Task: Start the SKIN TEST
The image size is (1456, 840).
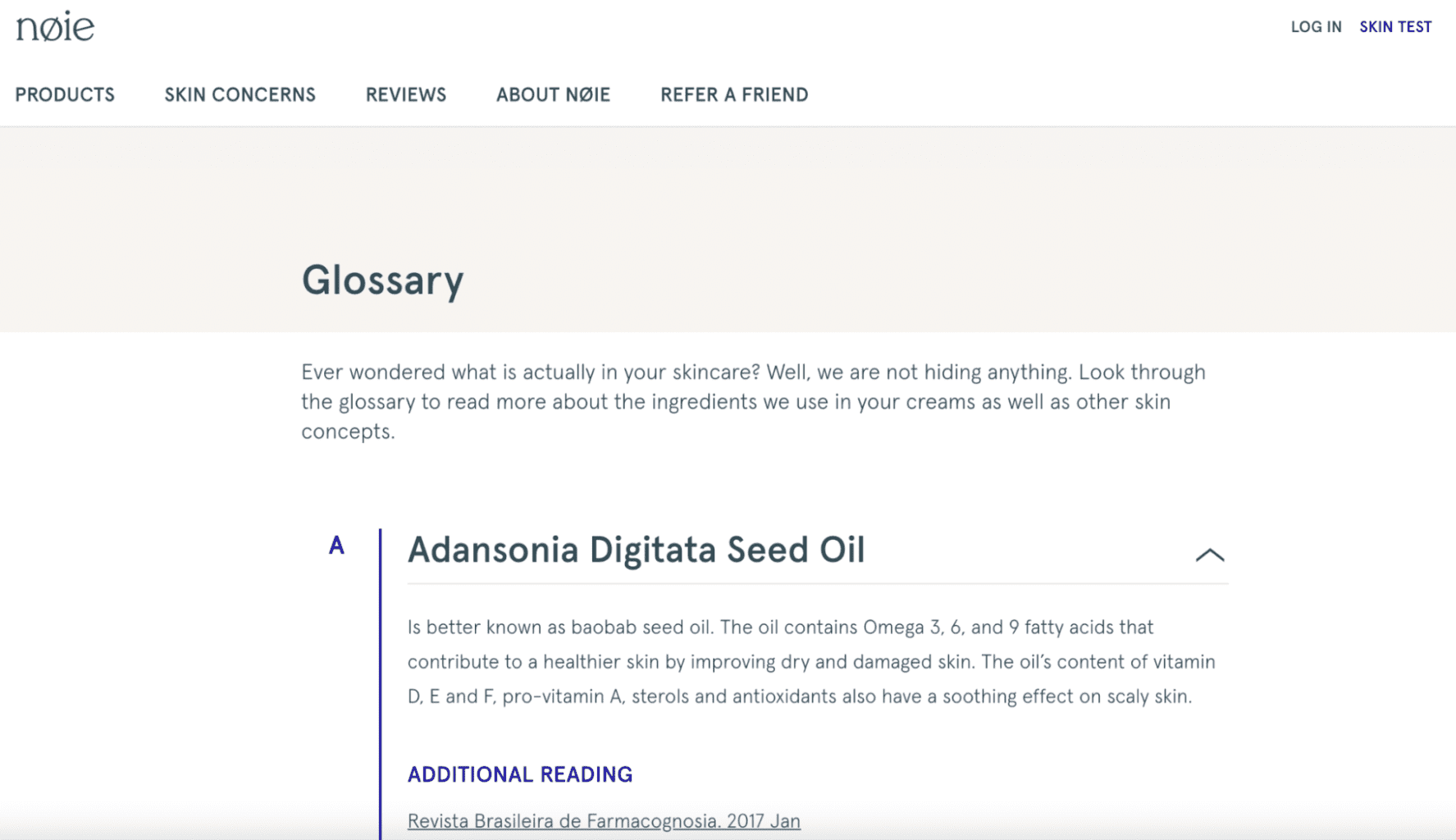Action: (1395, 27)
